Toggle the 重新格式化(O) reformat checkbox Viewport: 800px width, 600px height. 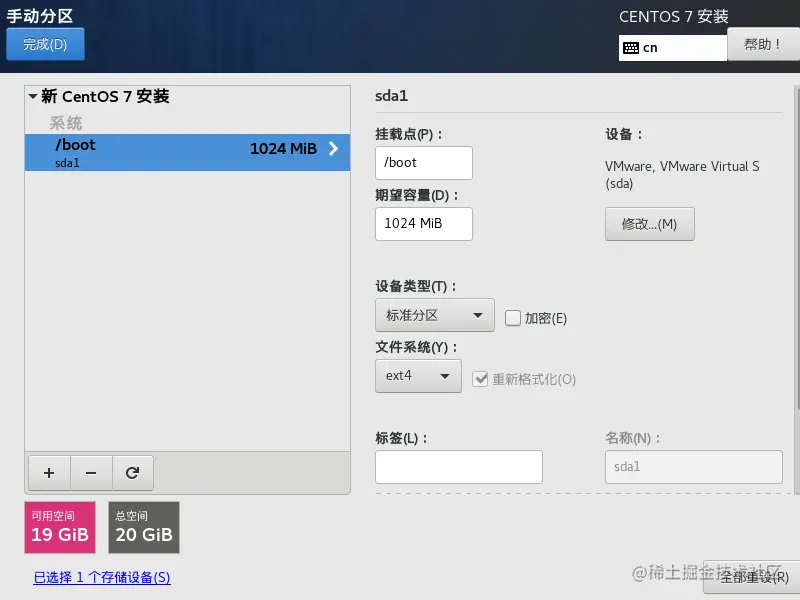(x=480, y=379)
